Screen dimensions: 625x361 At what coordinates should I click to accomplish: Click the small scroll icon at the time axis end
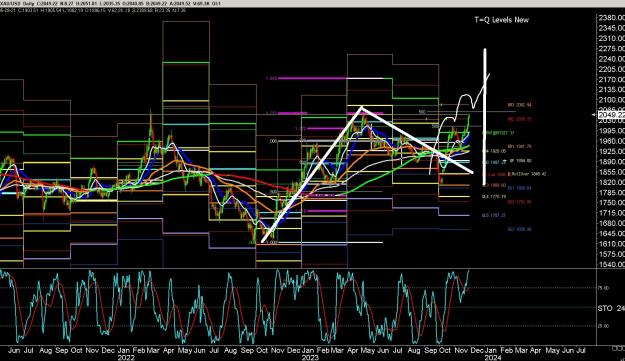pyautogui.click(x=618, y=348)
